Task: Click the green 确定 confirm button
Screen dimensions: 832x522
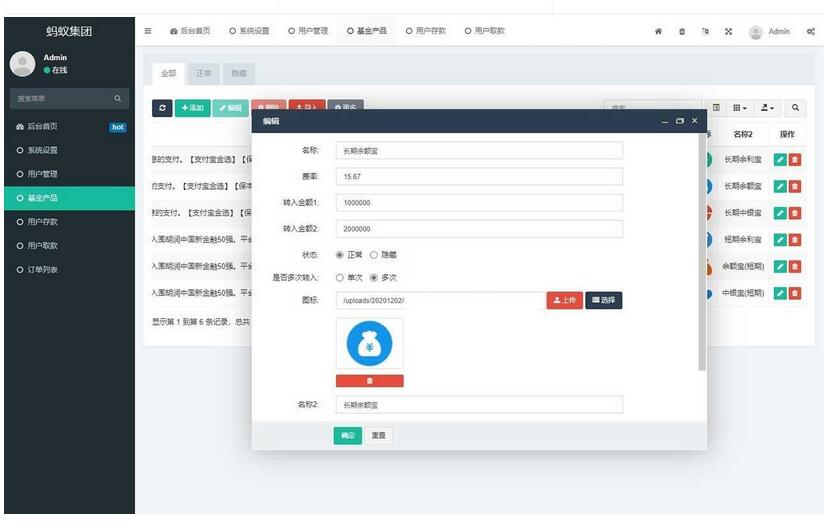Action: 347,436
